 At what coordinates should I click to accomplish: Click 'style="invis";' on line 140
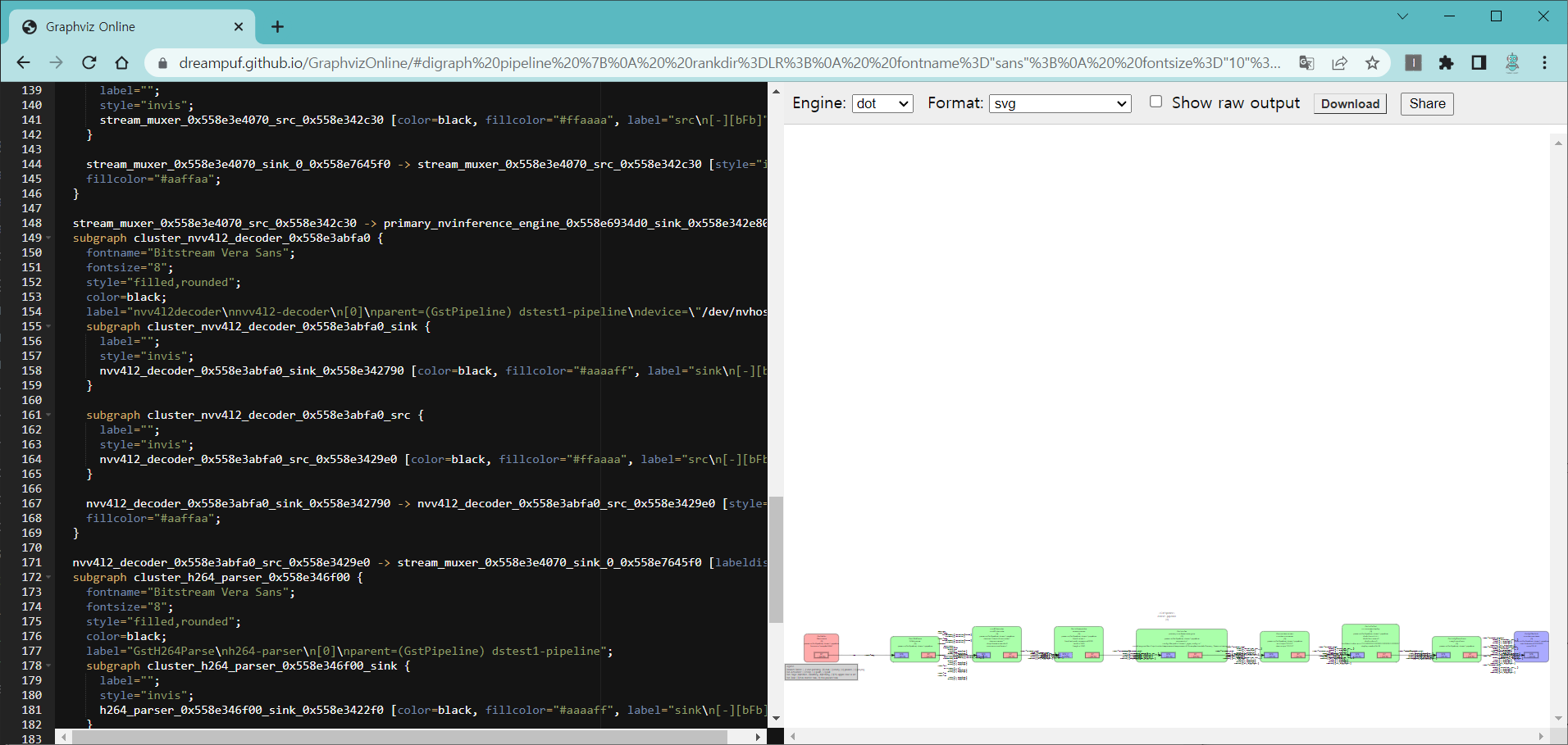[147, 106]
